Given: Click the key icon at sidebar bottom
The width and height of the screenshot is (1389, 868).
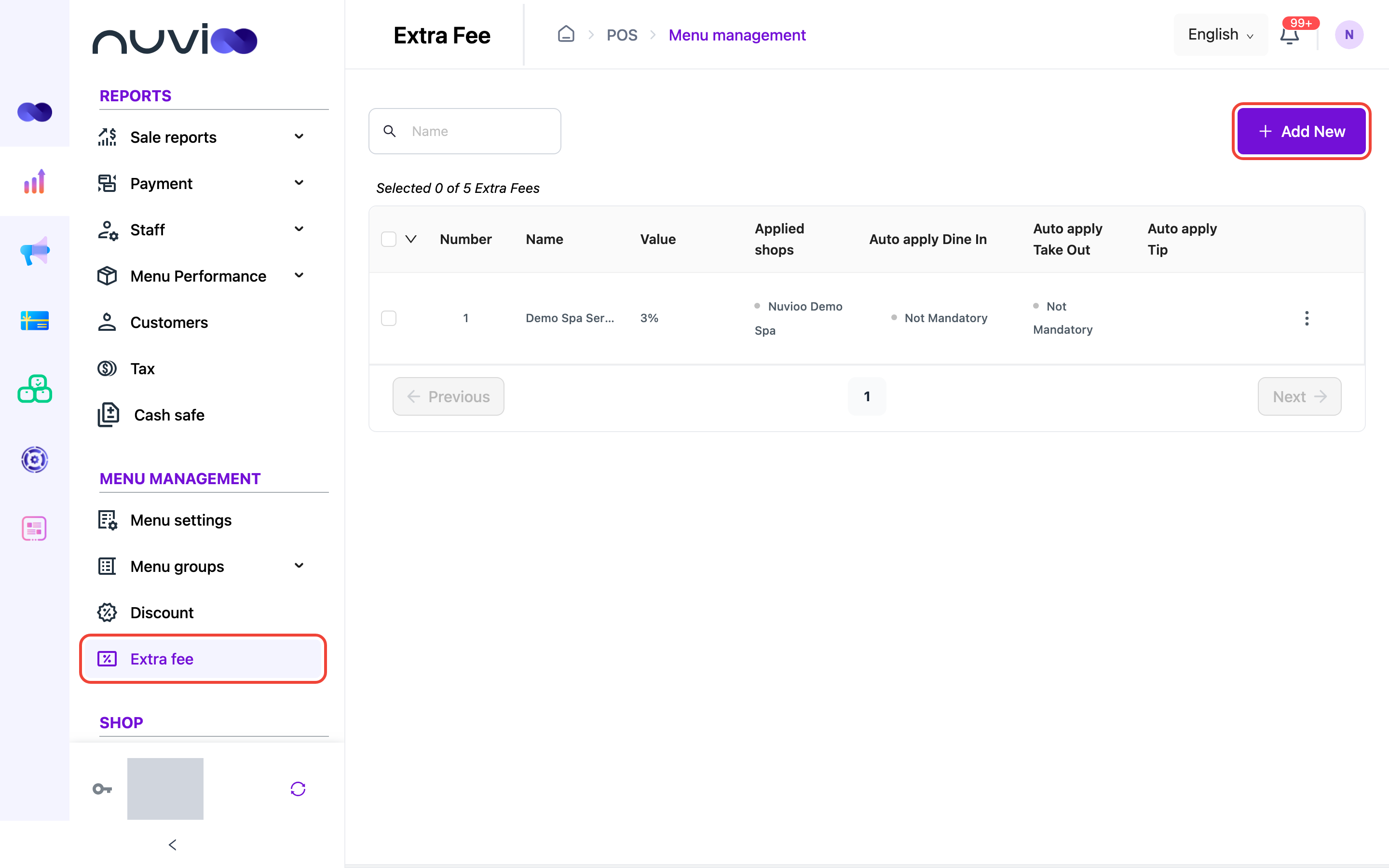Looking at the screenshot, I should [102, 789].
